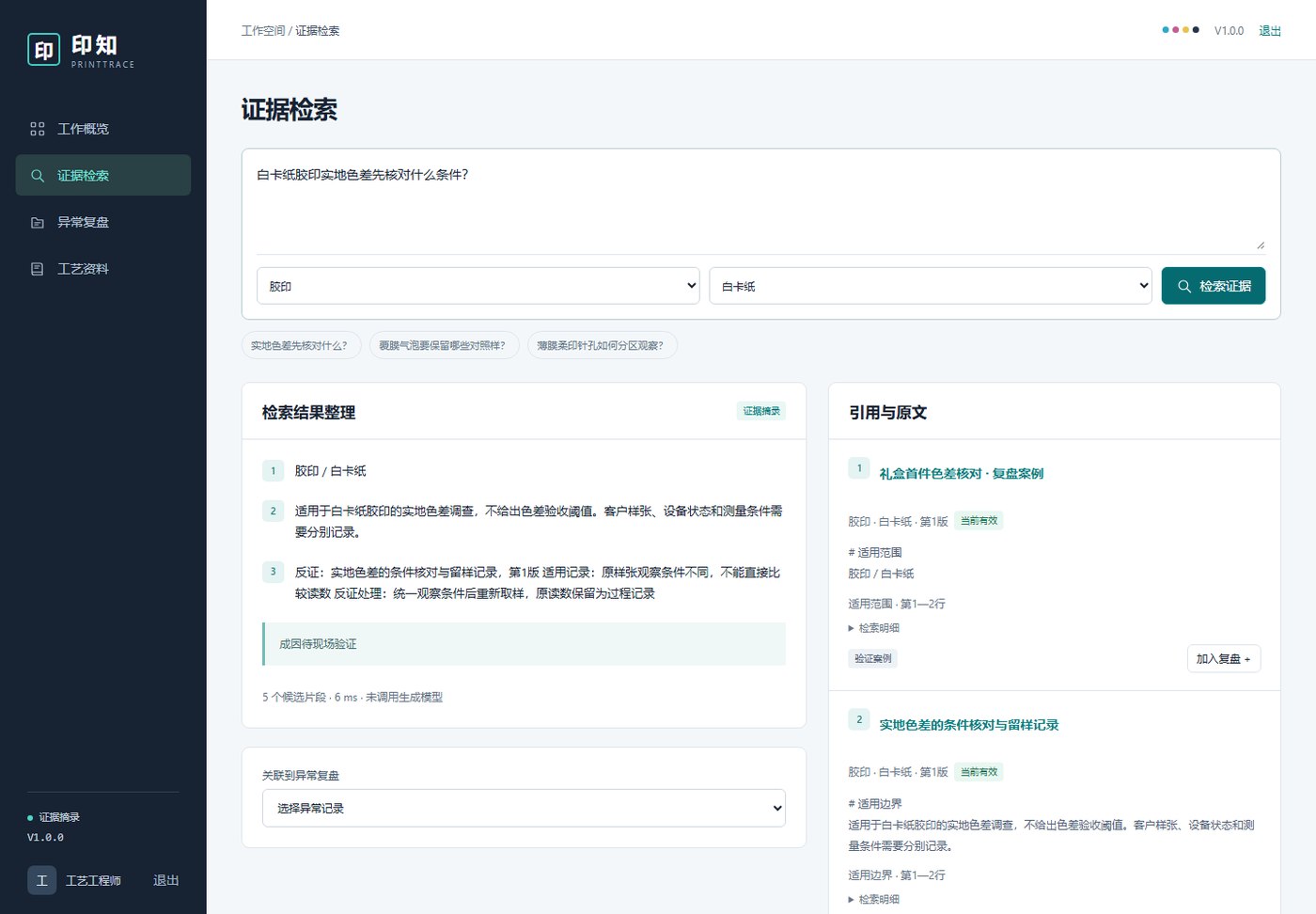
Task: Open the 胶印 process dropdown
Action: click(478, 286)
